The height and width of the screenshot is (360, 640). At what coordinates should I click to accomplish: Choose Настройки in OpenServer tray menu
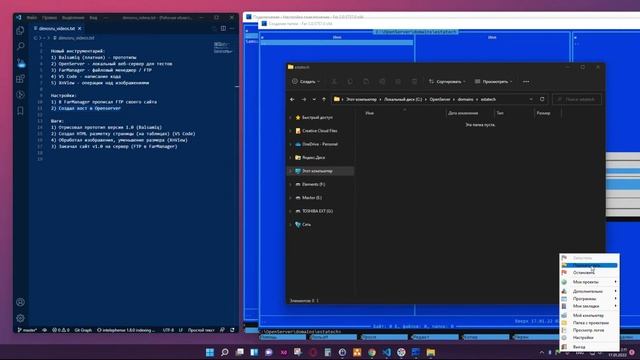pyautogui.click(x=589, y=338)
